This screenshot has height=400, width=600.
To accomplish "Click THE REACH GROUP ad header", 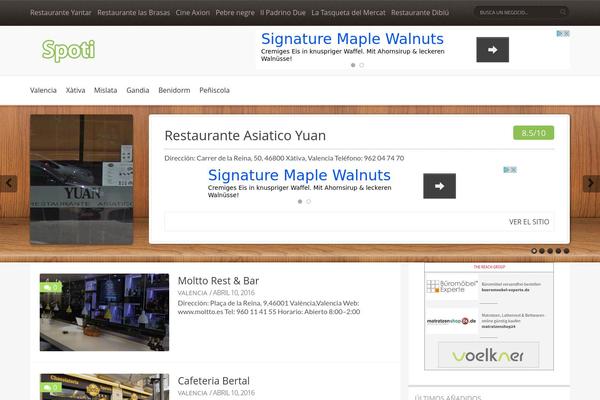I will pos(489,267).
